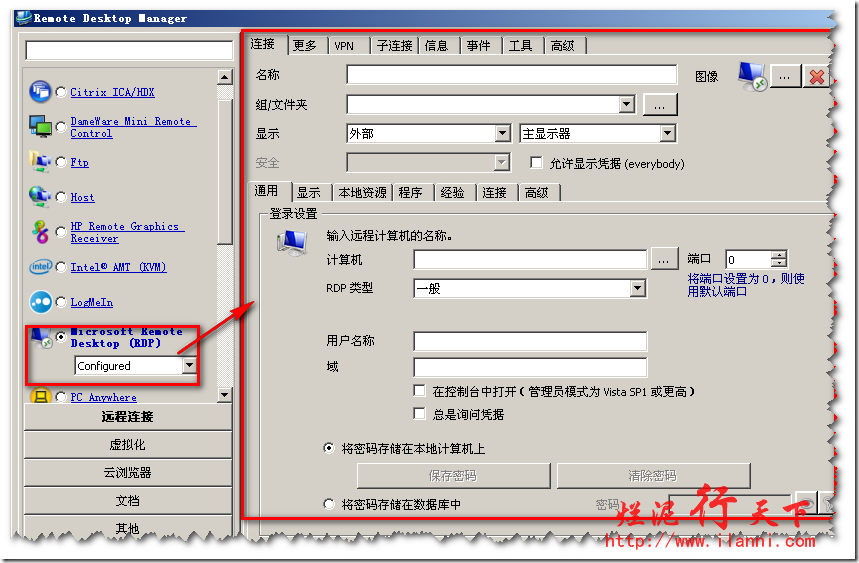Viewport: 859px width, 563px height.
Task: Check 在控制台中打开 option
Action: [420, 390]
